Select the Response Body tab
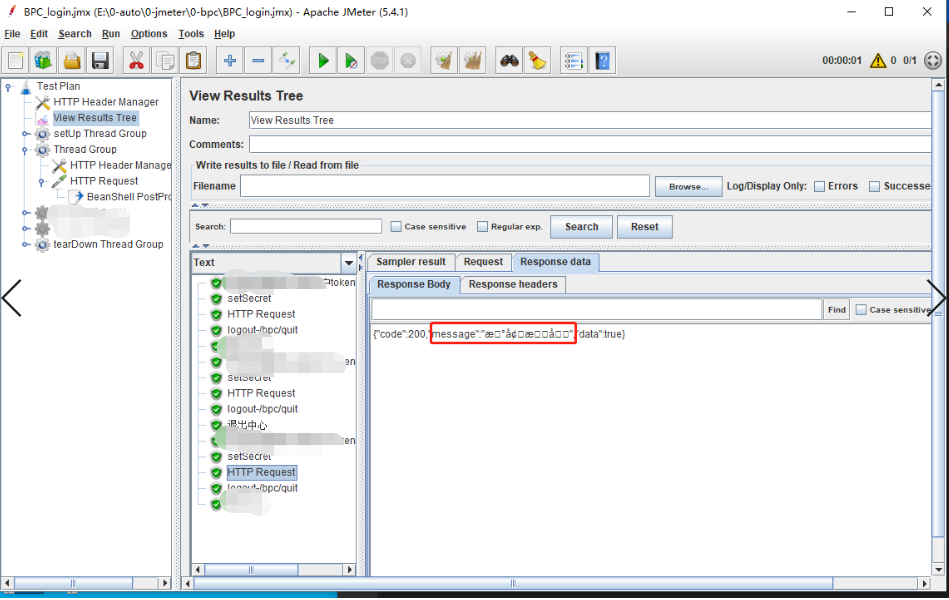This screenshot has height=600, width=949. coord(414,285)
